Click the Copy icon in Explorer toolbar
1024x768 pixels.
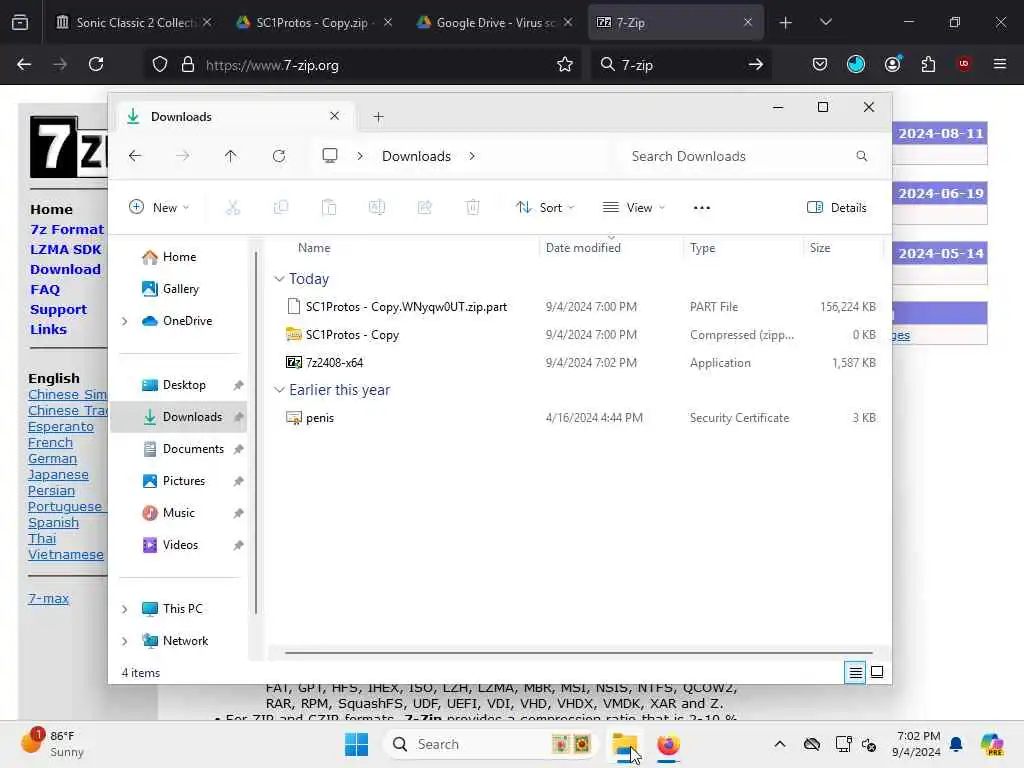281,208
